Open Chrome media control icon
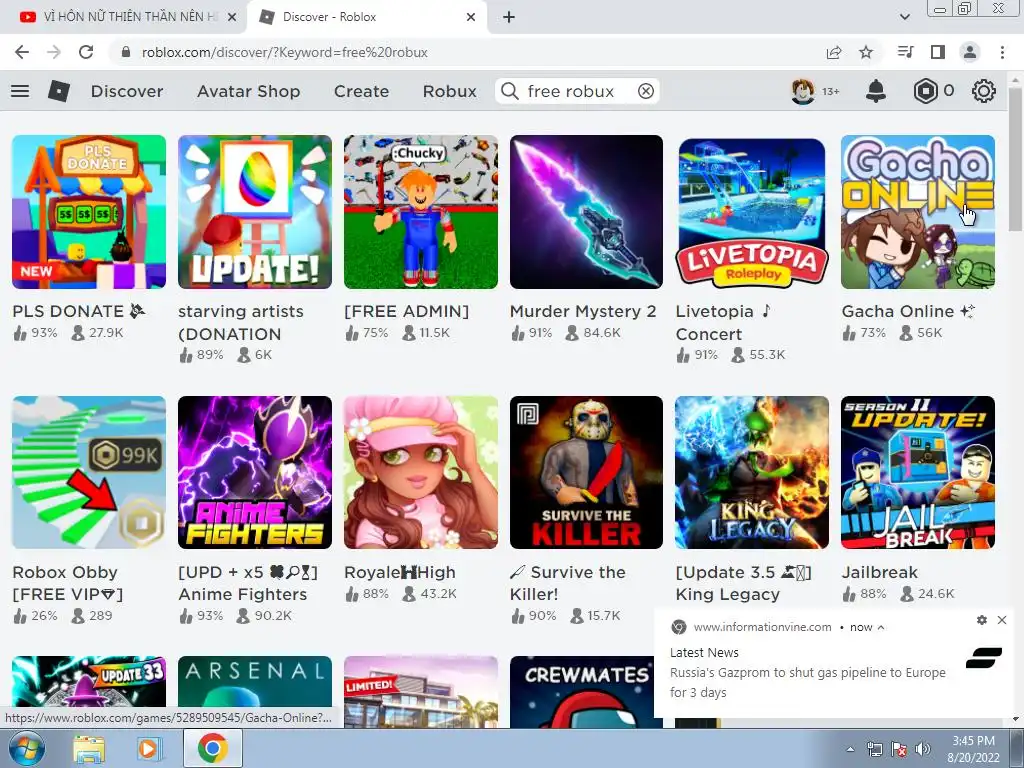 (905, 52)
